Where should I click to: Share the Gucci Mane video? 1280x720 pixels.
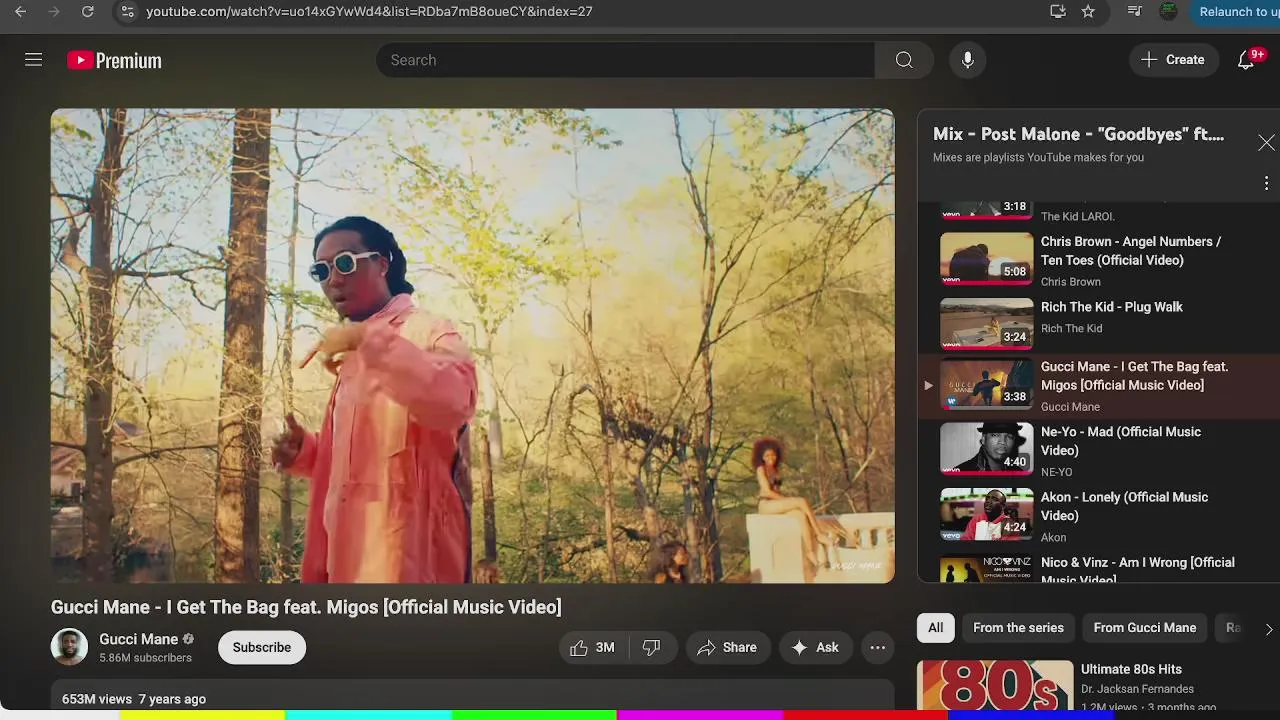[728, 647]
